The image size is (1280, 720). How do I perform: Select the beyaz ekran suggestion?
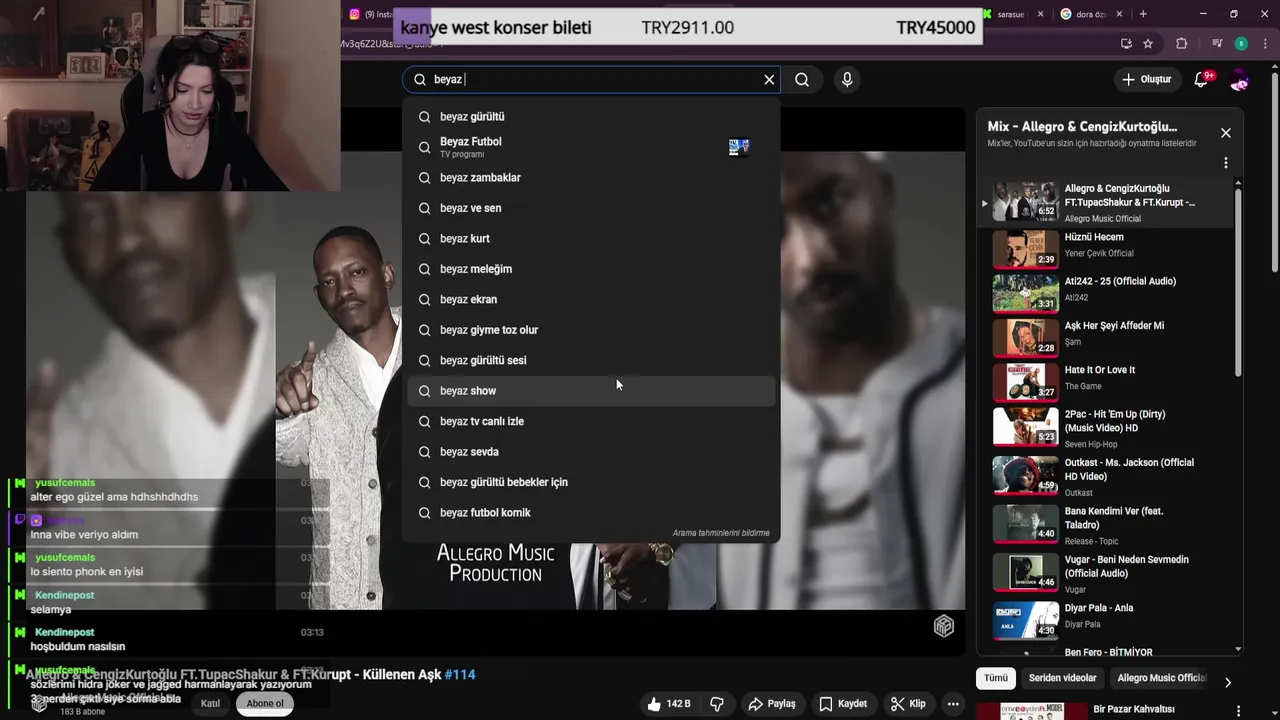click(x=591, y=300)
